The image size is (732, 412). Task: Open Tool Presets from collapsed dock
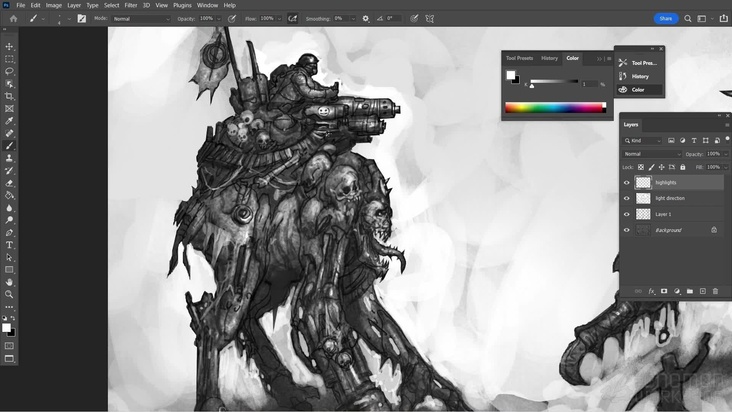pos(640,63)
